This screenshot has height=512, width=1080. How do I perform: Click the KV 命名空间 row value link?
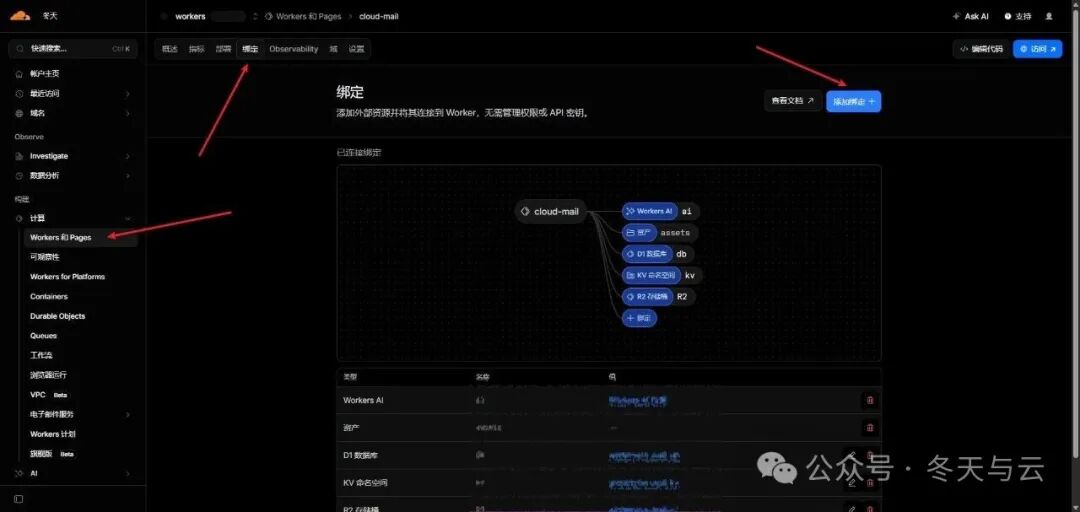[x=643, y=484]
